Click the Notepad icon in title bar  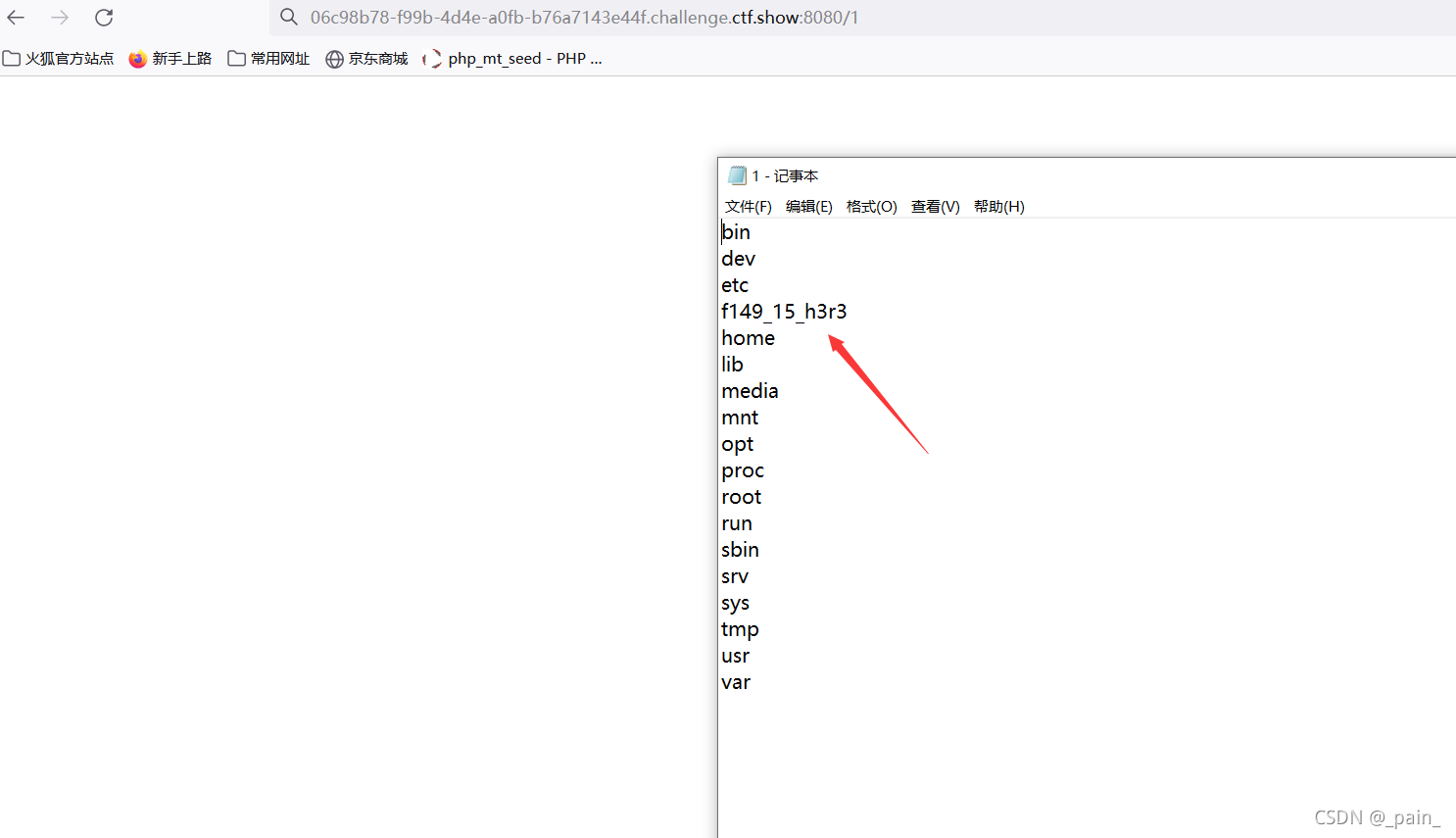737,175
